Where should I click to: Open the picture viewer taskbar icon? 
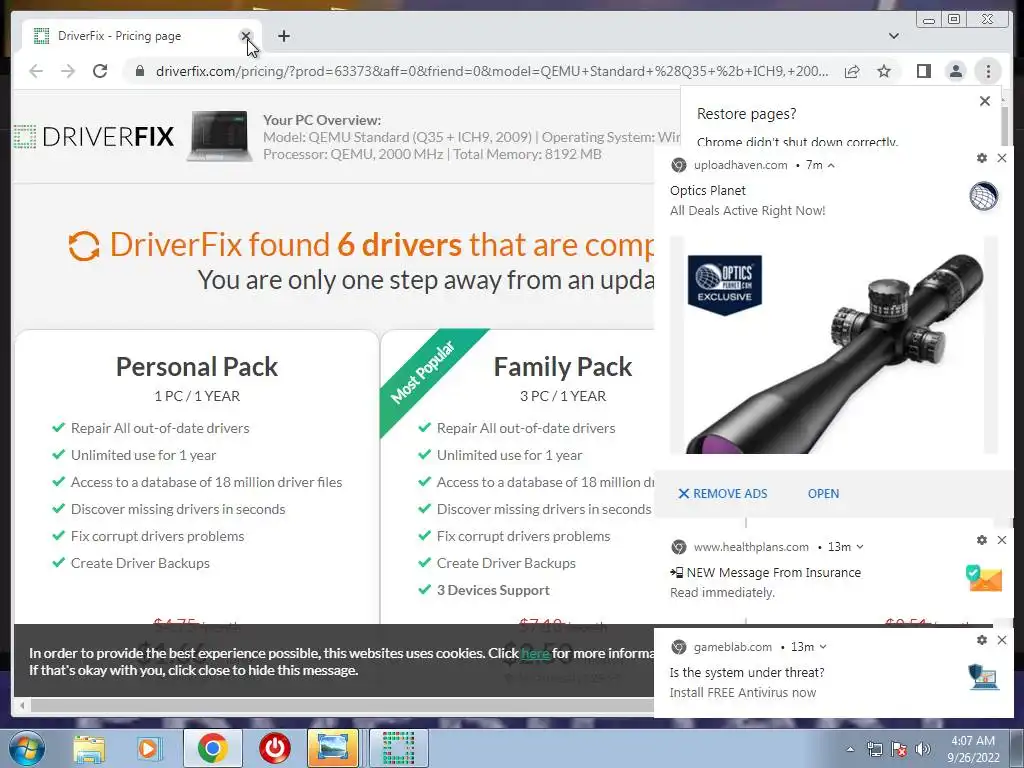tap(332, 748)
